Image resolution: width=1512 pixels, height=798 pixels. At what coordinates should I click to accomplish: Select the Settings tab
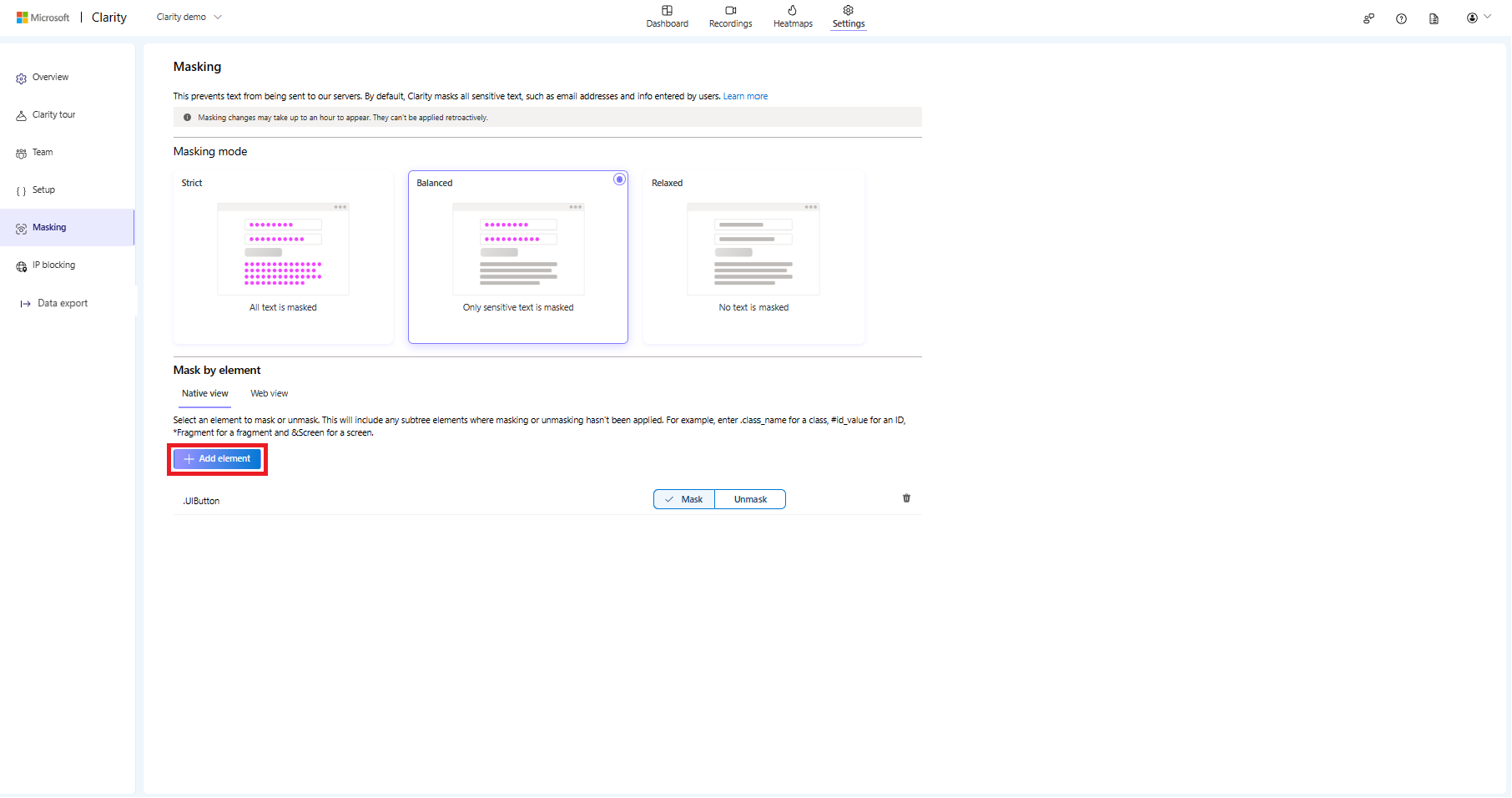[849, 17]
